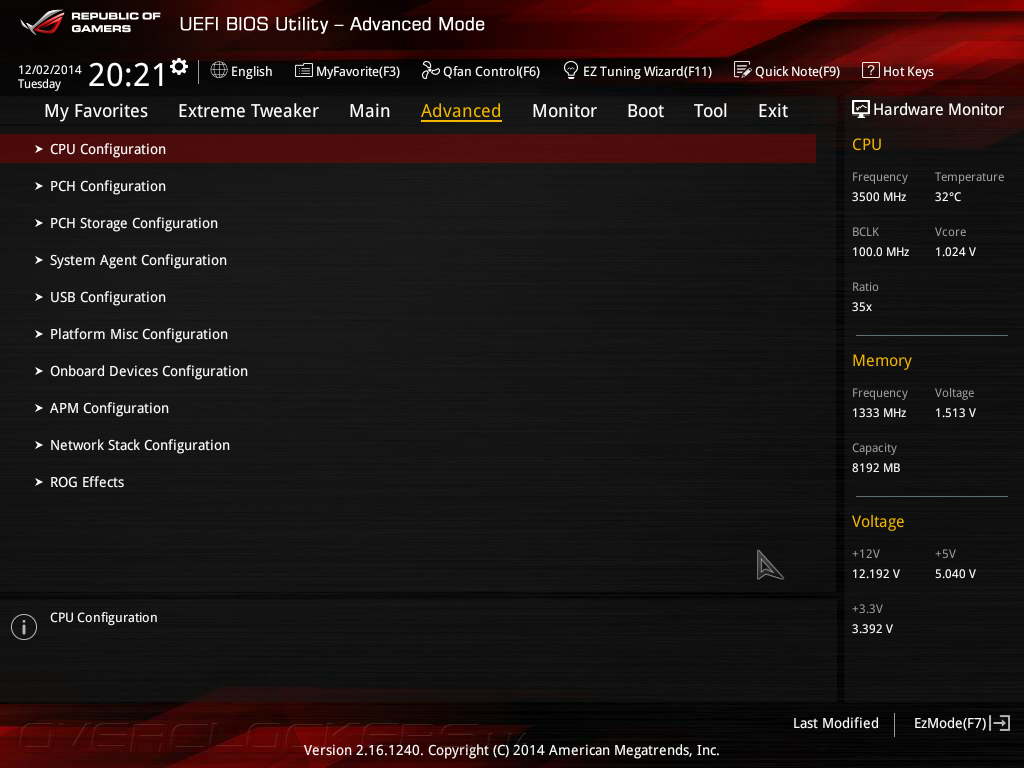1024x768 pixels.
Task: Click the MyFavorite list icon
Action: click(x=304, y=71)
